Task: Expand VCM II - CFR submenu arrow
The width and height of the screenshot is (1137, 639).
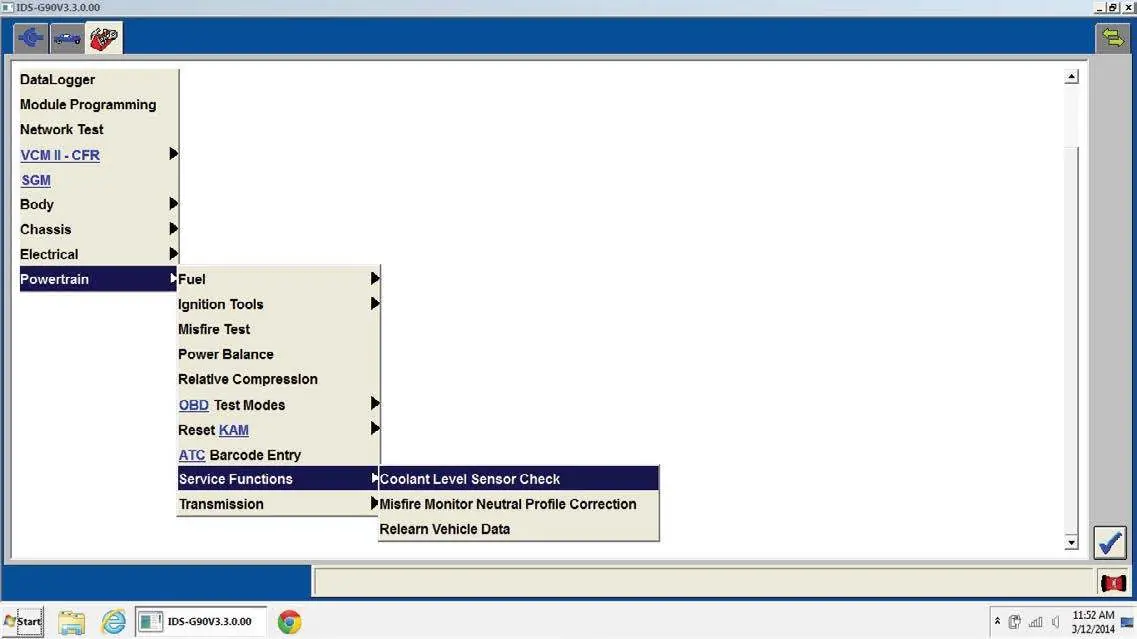Action: [x=173, y=154]
